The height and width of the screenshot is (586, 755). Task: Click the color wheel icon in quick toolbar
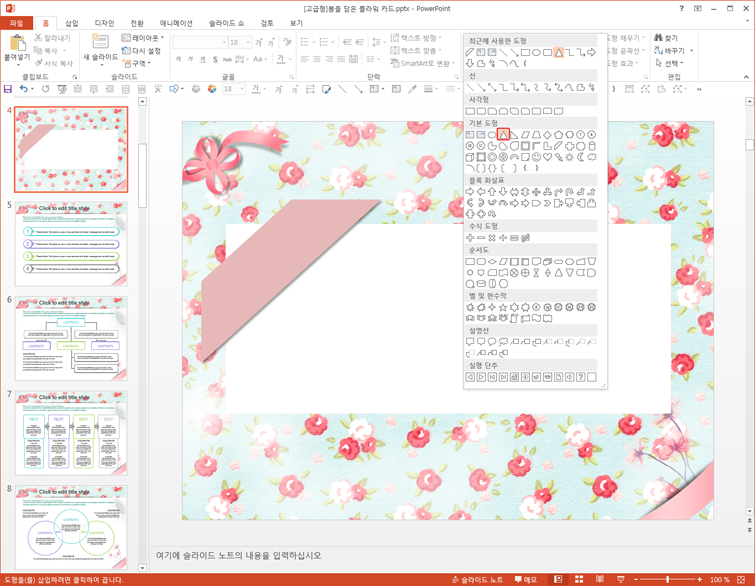tap(212, 89)
